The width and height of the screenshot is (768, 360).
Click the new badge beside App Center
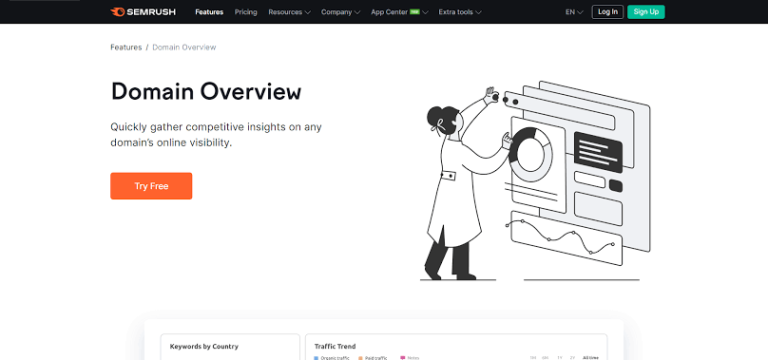click(414, 12)
